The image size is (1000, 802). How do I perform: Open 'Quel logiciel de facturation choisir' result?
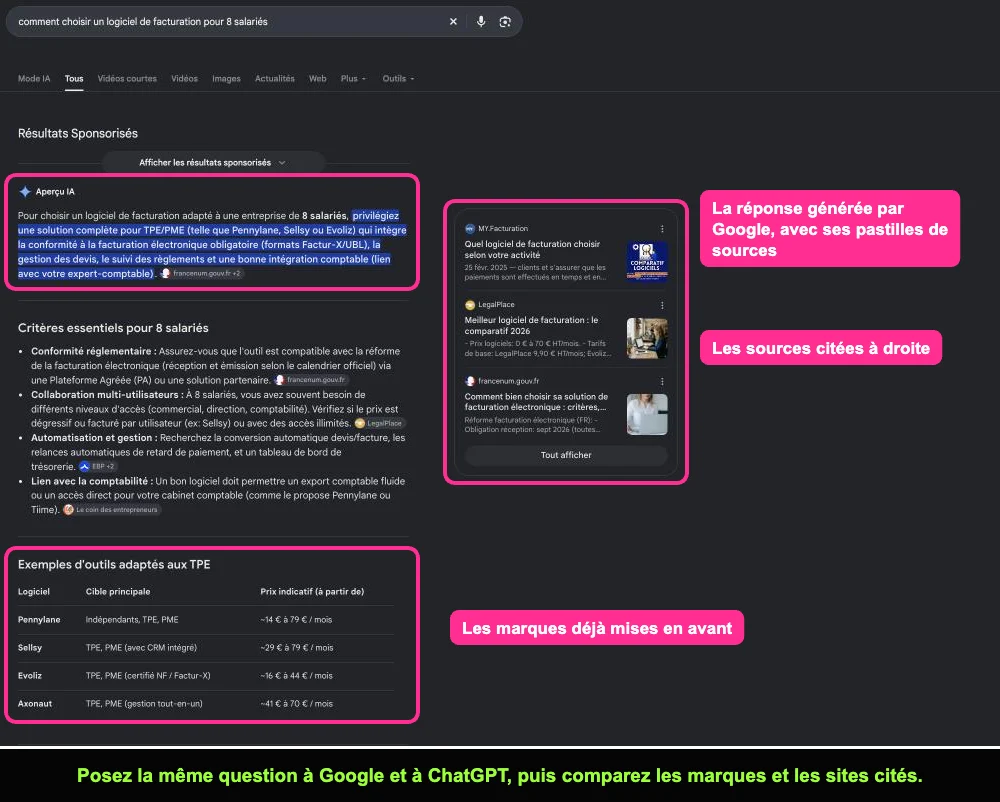point(532,249)
